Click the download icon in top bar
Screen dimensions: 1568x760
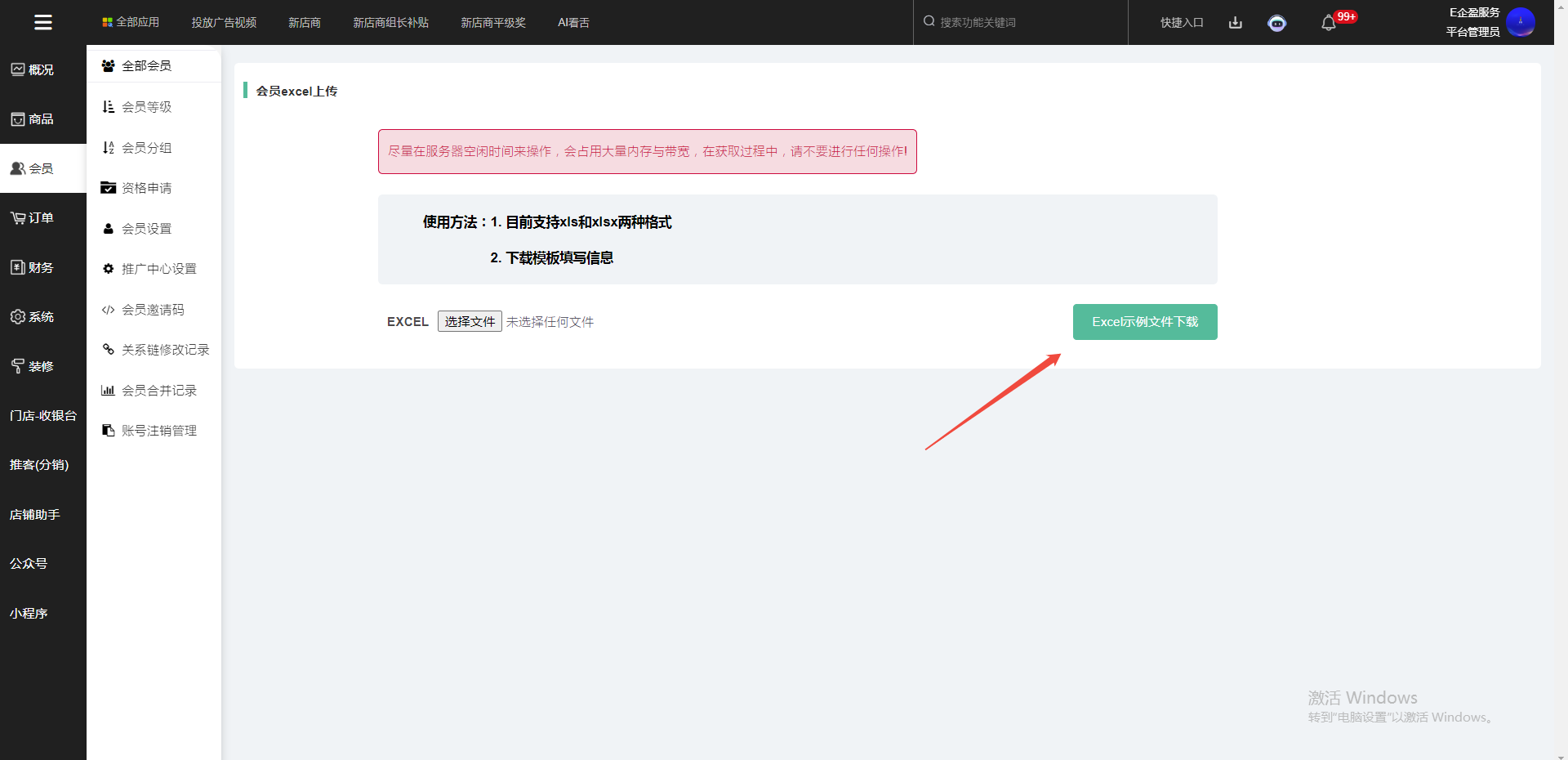tap(1235, 23)
